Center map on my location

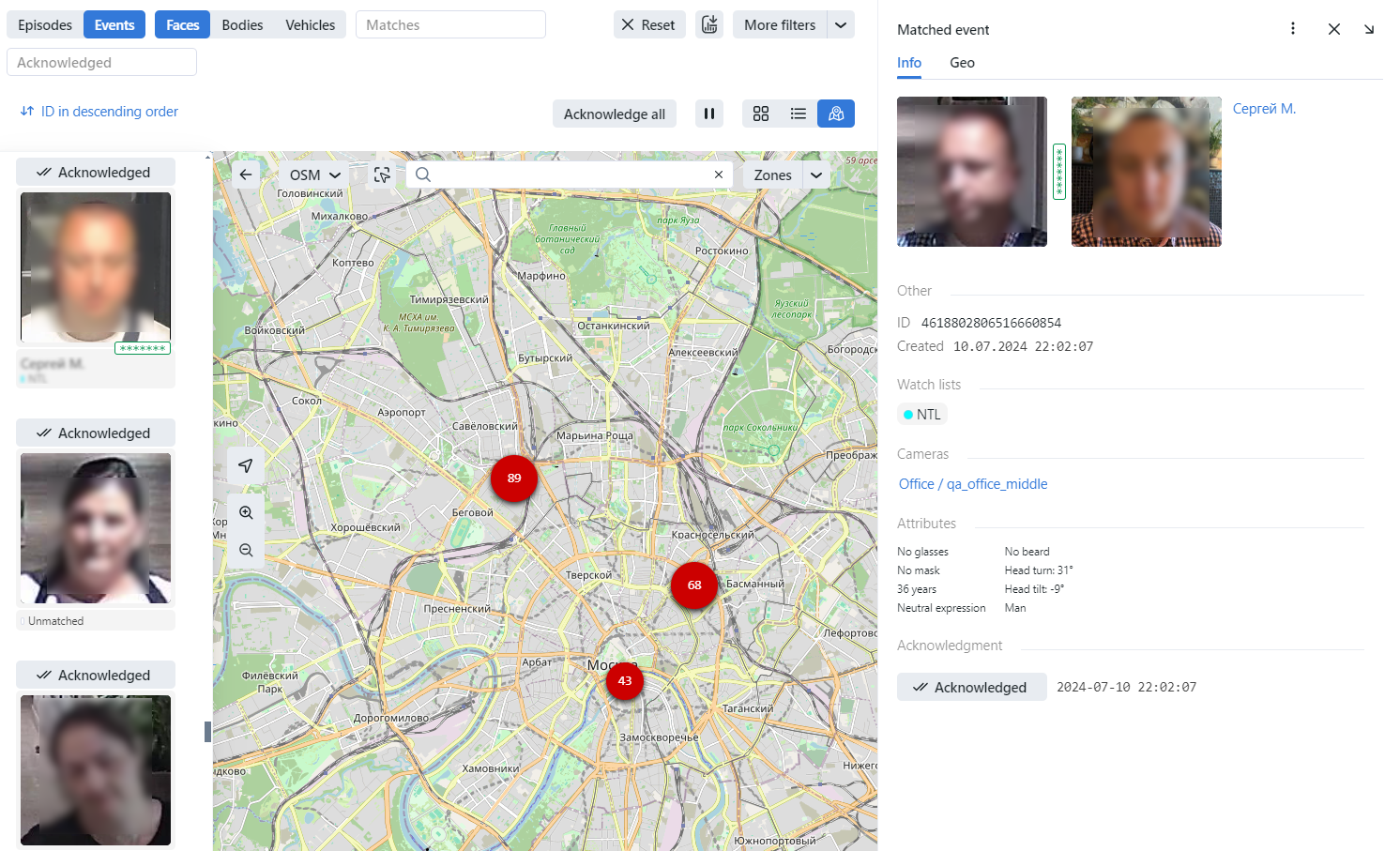point(246,465)
